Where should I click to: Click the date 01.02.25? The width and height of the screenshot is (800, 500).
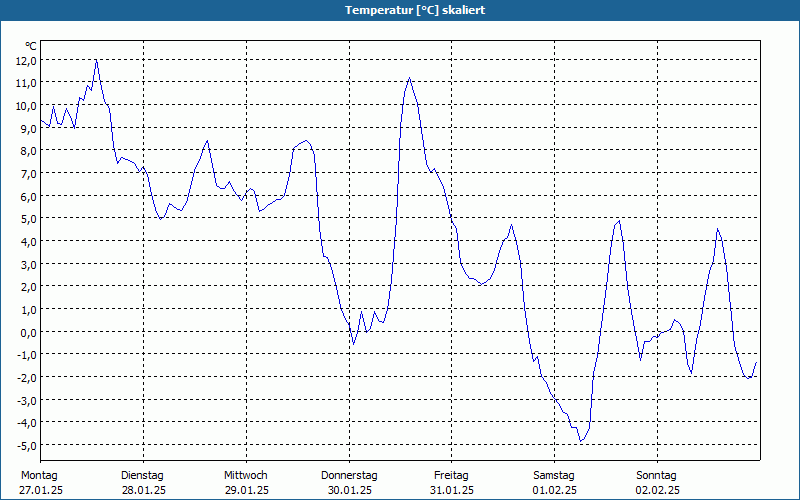click(555, 490)
